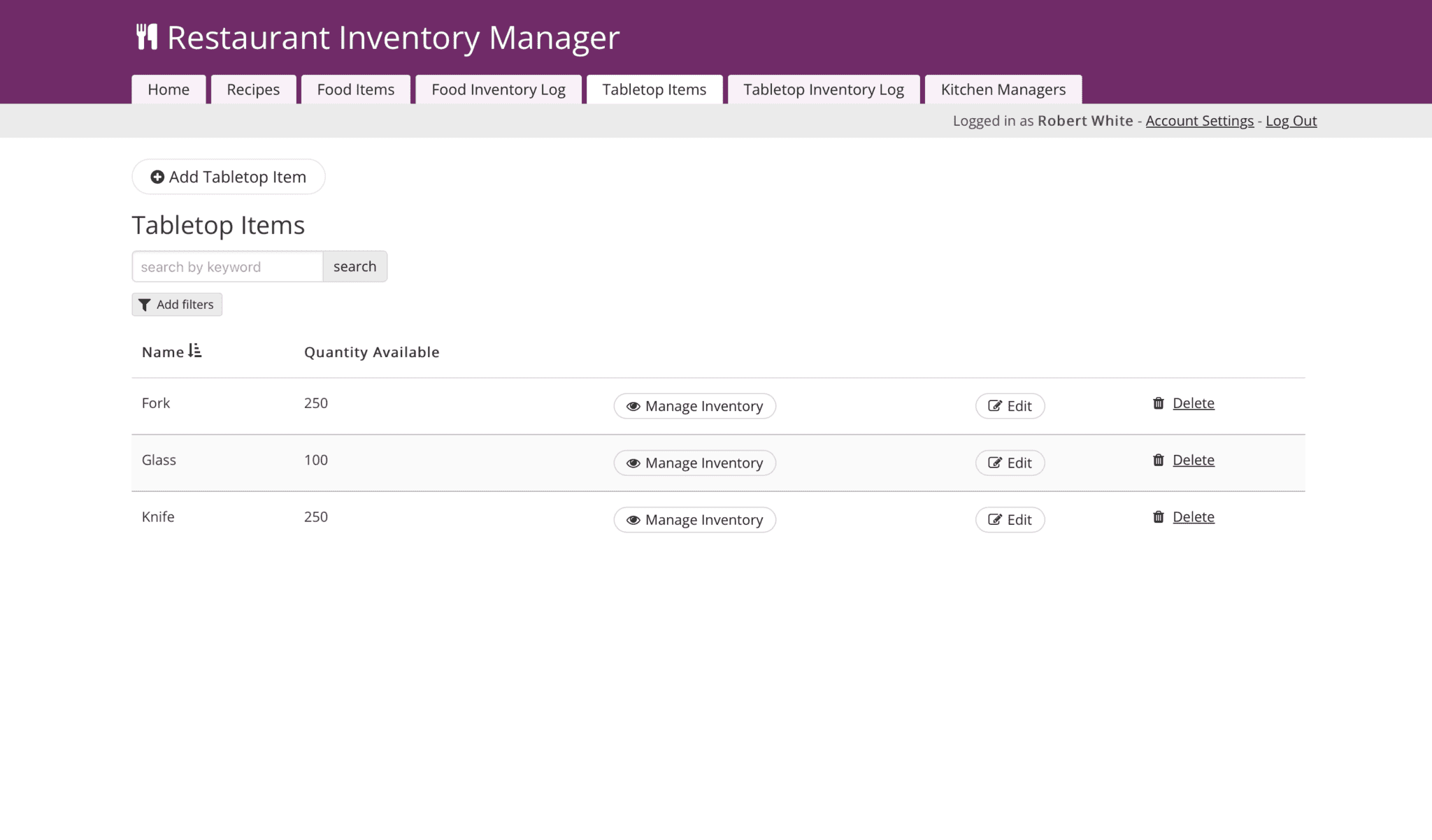
Task: Click the plus icon on Add Tabletop Item
Action: [157, 177]
